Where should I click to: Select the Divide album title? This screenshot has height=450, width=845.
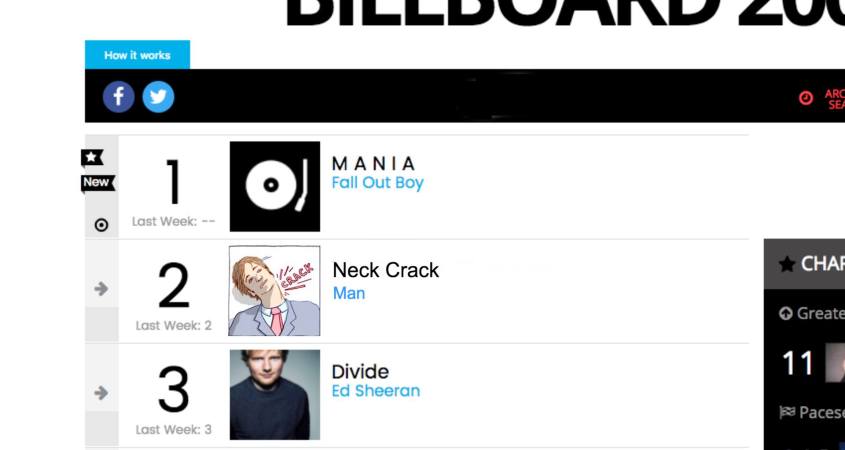[360, 372]
